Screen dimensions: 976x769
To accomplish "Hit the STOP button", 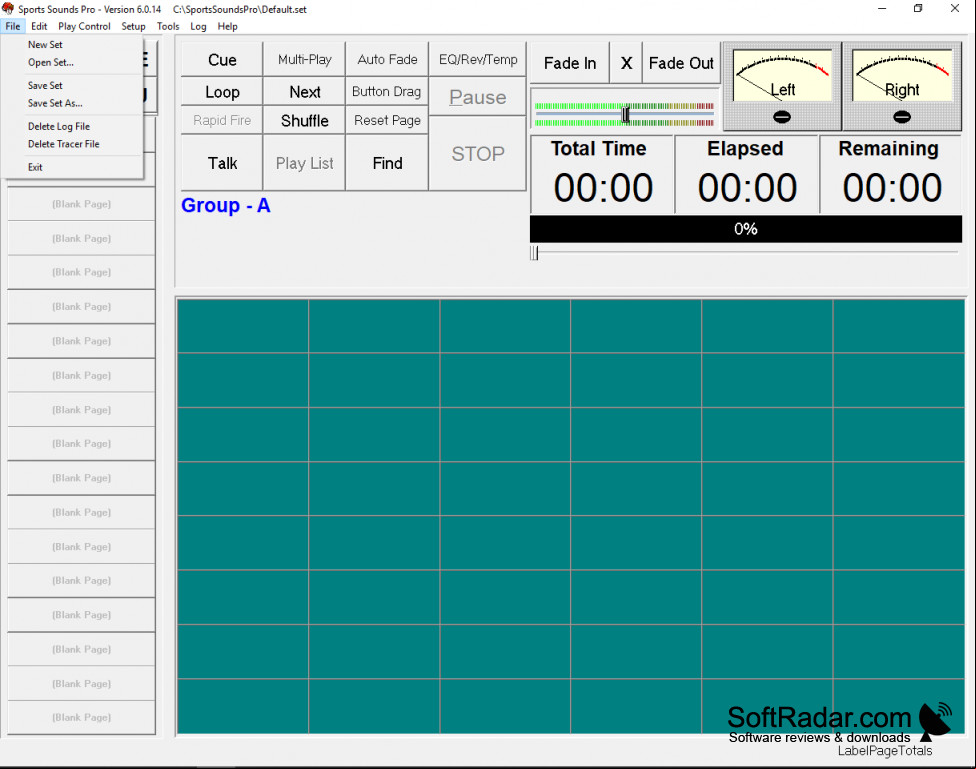I will [x=478, y=153].
